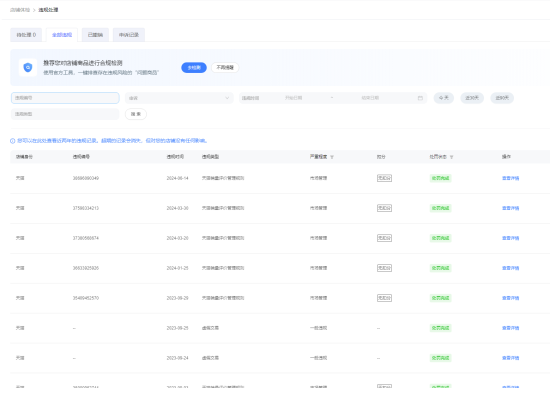
Task: Click the blue 去检测 button
Action: 194,67
